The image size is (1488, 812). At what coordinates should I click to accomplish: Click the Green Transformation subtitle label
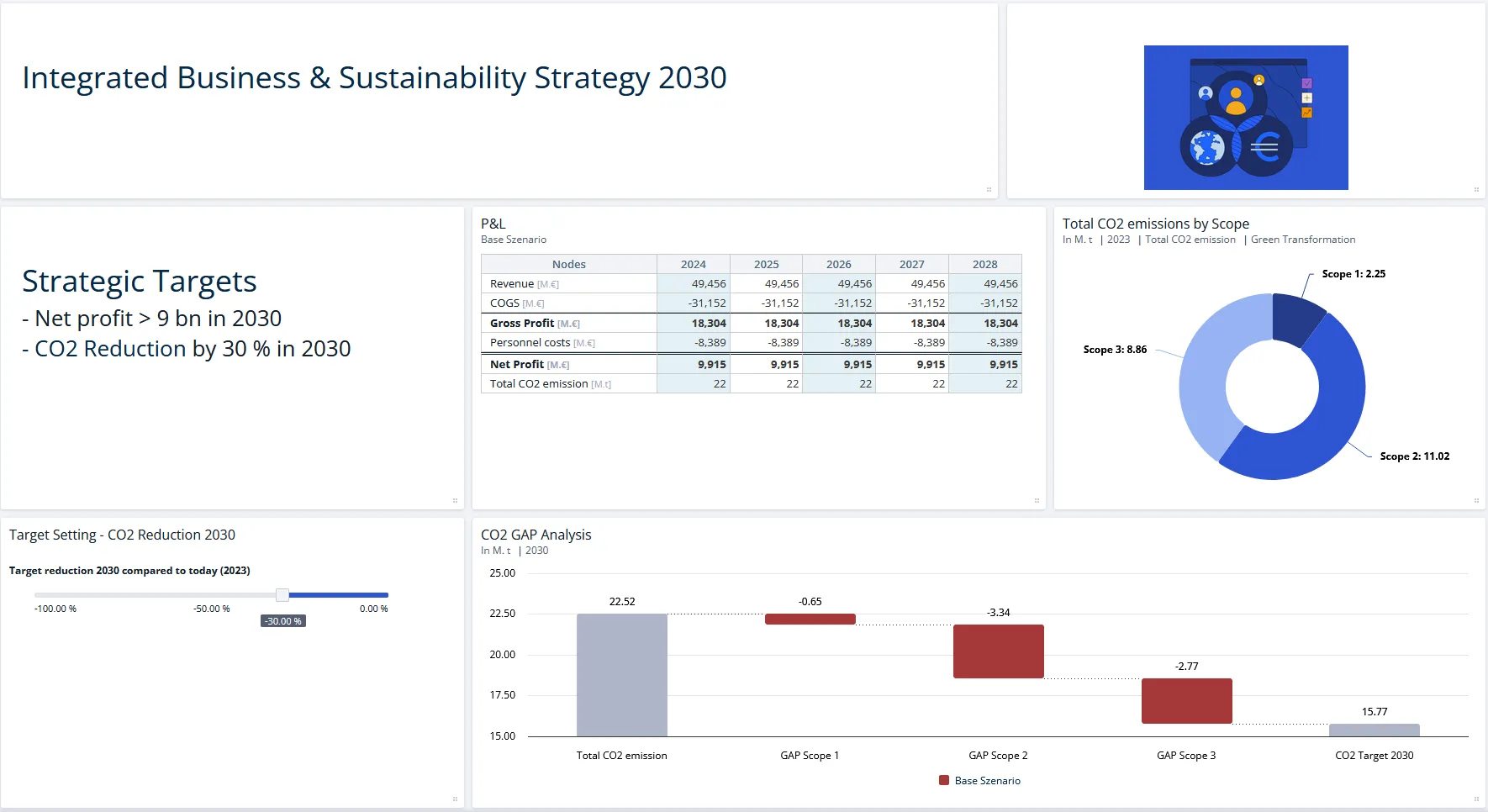(x=1303, y=240)
